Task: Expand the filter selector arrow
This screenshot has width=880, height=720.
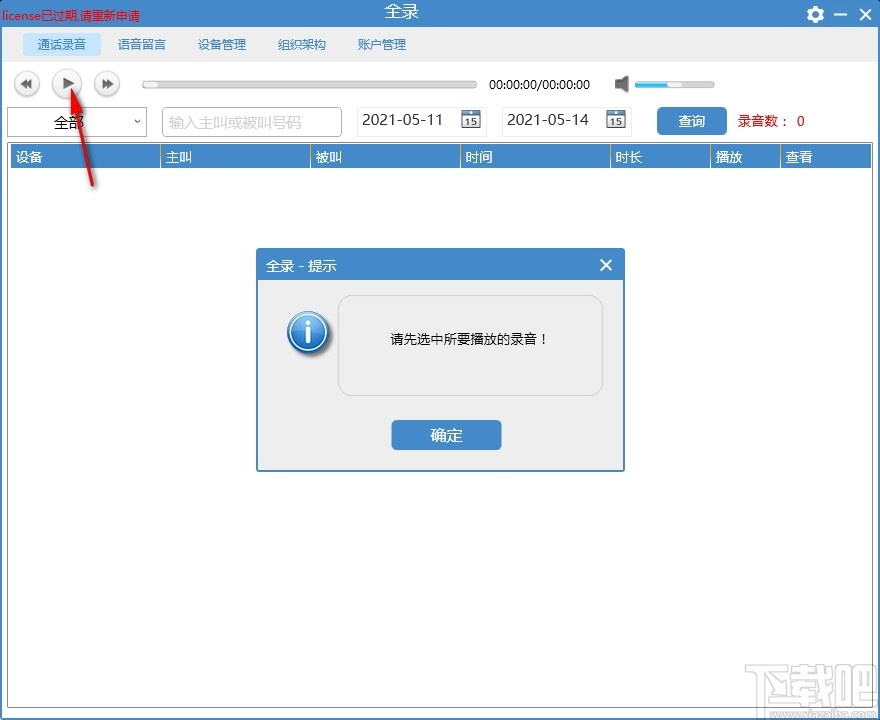Action: (138, 121)
